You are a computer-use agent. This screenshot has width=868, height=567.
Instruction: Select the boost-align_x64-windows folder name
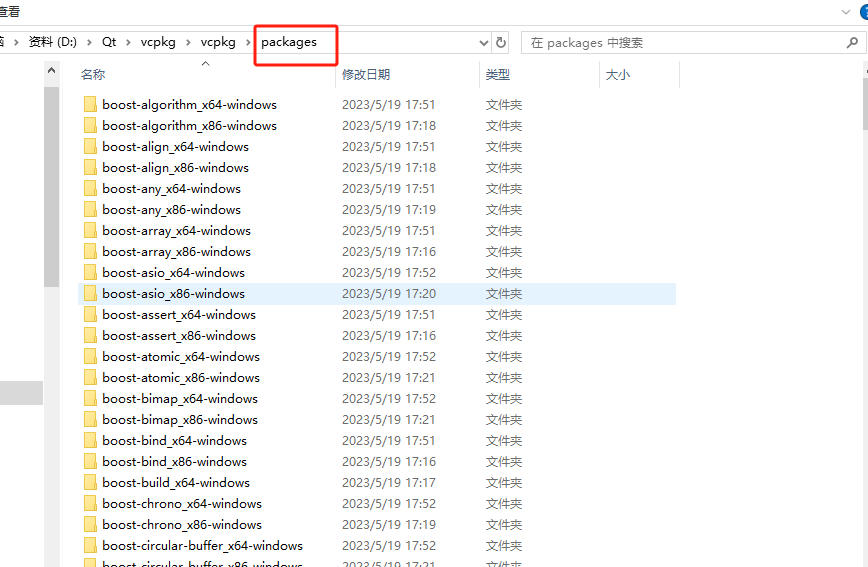pyautogui.click(x=175, y=147)
